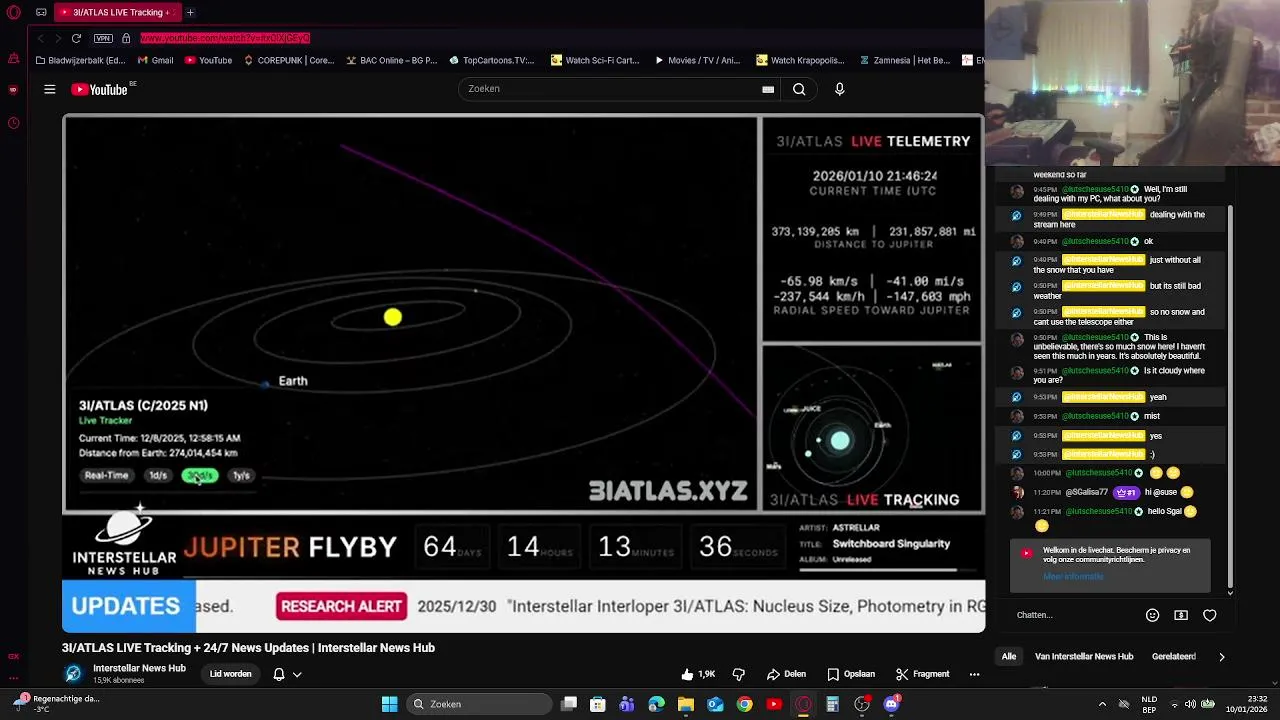1280x720 pixels.
Task: Open the YouTube hamburger guide menu
Action: [x=49, y=89]
